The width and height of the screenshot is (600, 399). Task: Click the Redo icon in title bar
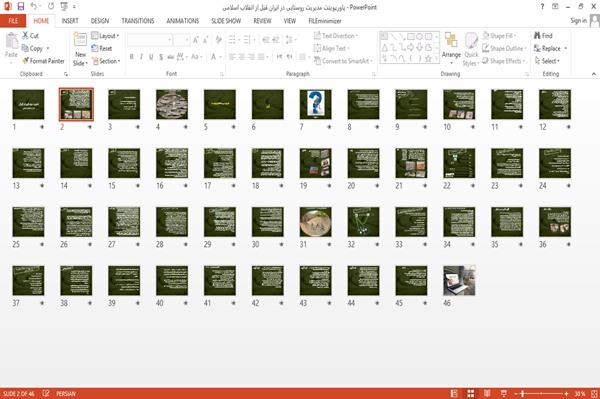point(51,7)
